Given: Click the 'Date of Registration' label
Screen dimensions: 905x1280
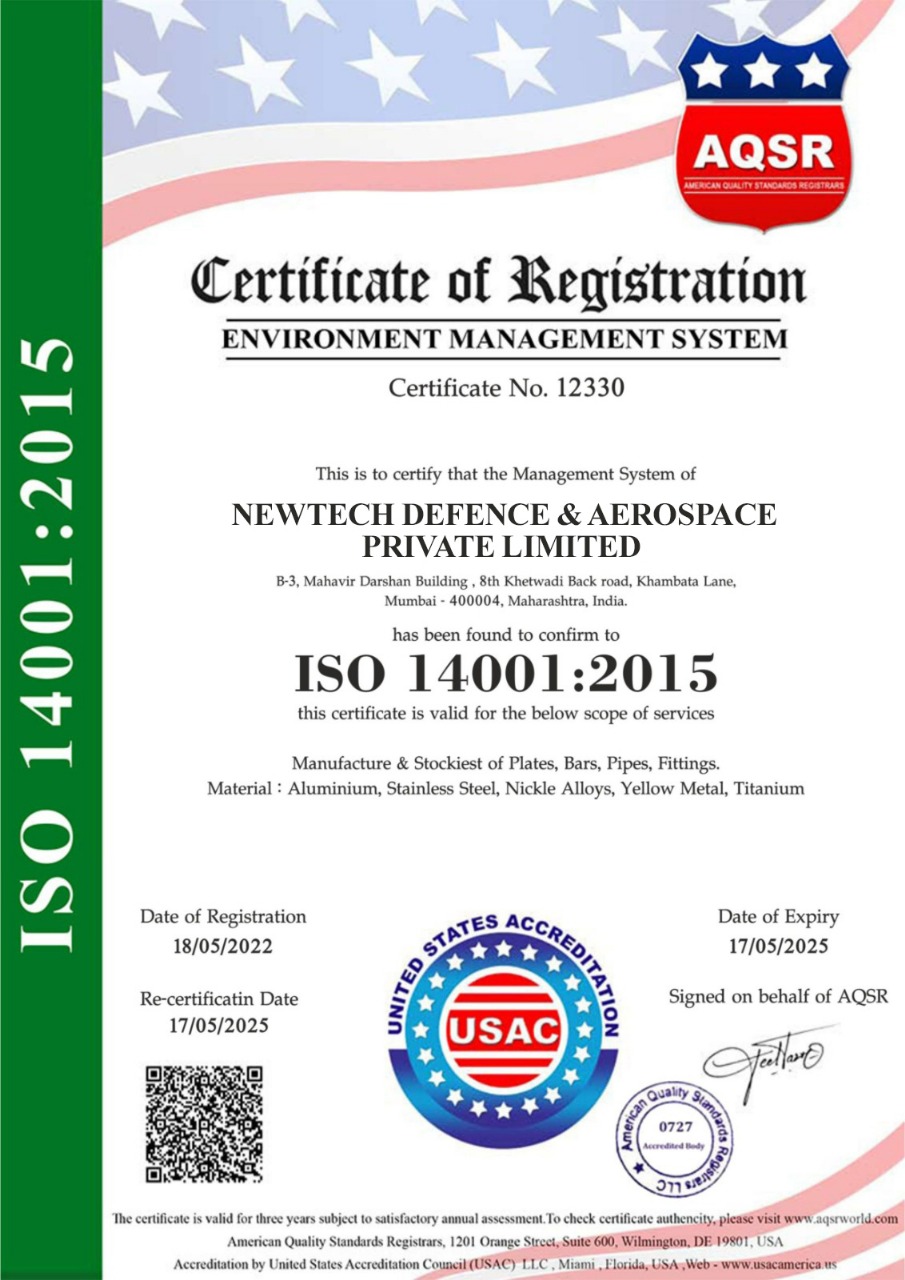Looking at the screenshot, I should coord(223,917).
